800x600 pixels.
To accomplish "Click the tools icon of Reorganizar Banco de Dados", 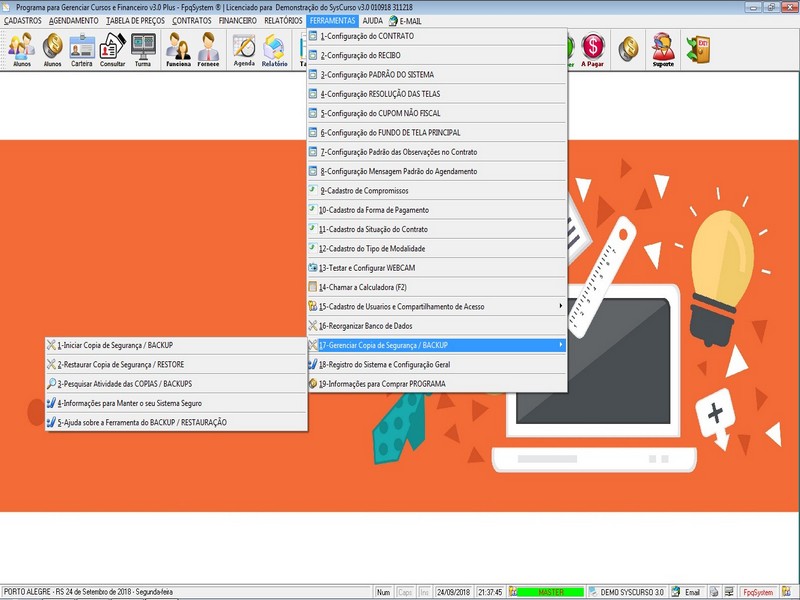I will pos(313,326).
